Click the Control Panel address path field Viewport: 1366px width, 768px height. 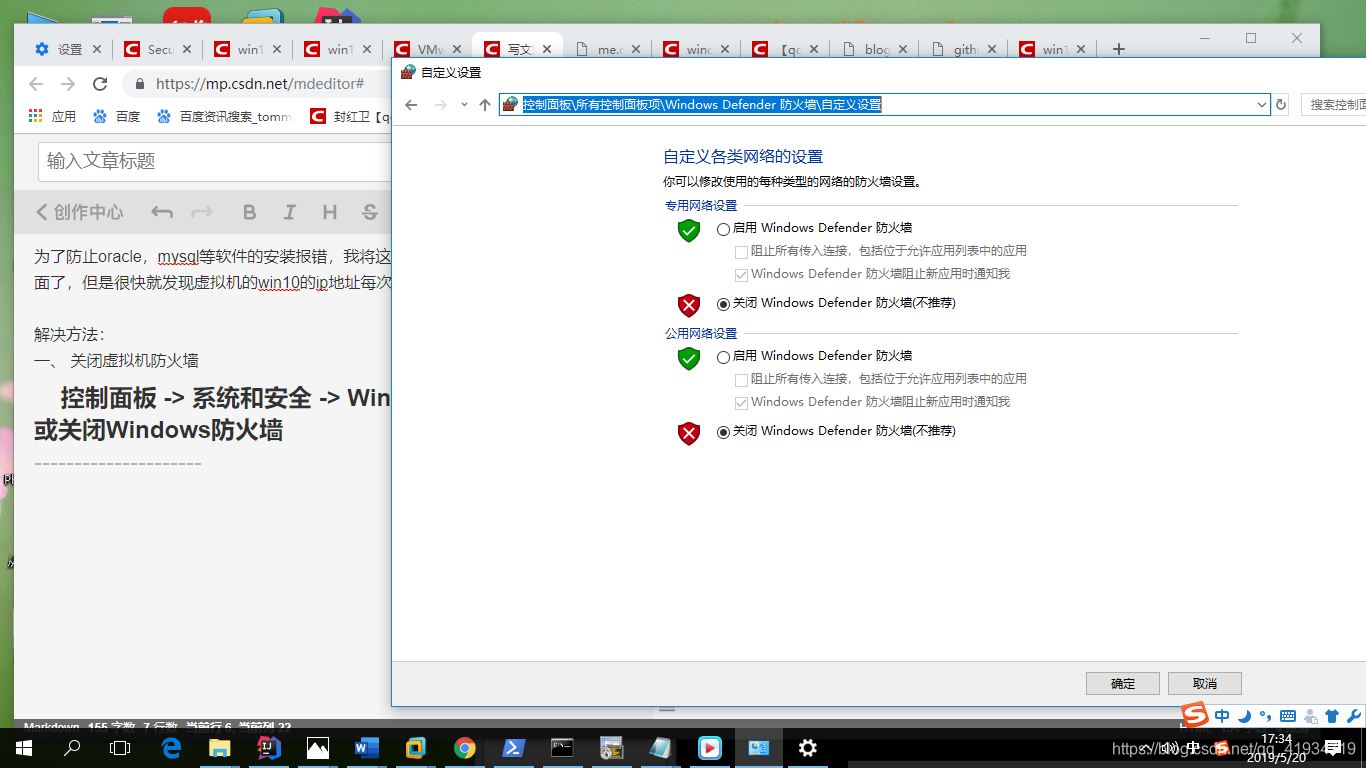(x=885, y=105)
